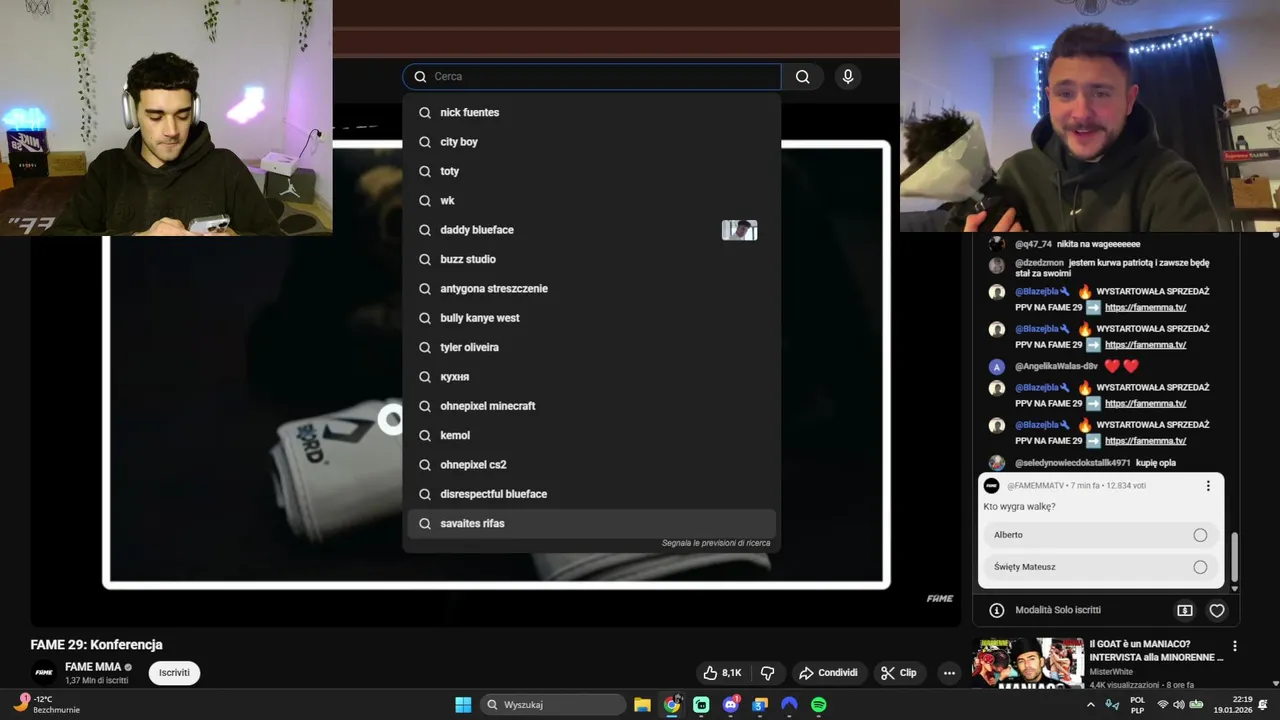This screenshot has height=720, width=1280.
Task: Click the AngelikaWalas-d8v chat avatar
Action: (x=996, y=367)
